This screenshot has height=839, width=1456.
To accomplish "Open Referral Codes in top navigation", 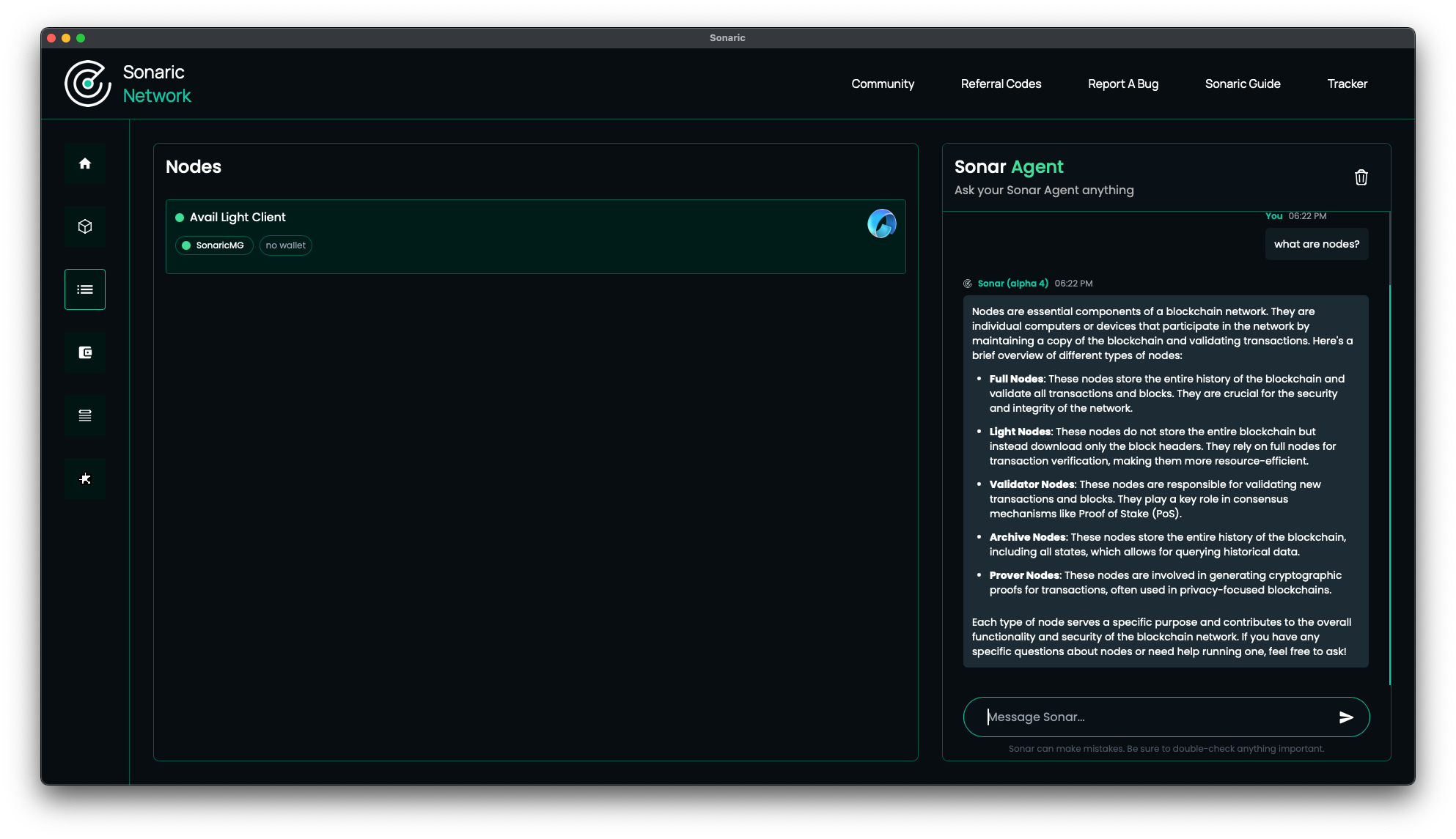I will pyautogui.click(x=1001, y=84).
